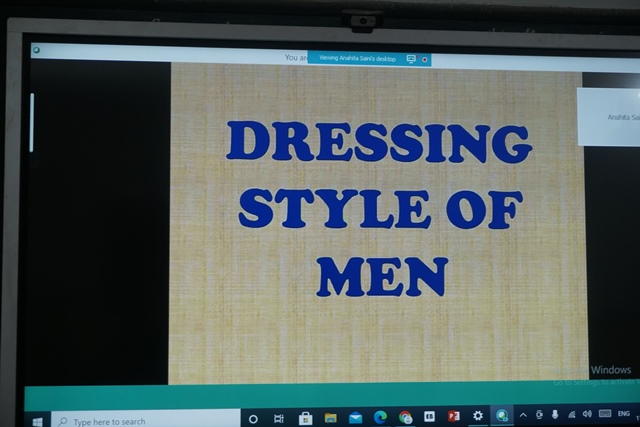
Task: Open the Mail app in taskbar
Action: coord(355,418)
